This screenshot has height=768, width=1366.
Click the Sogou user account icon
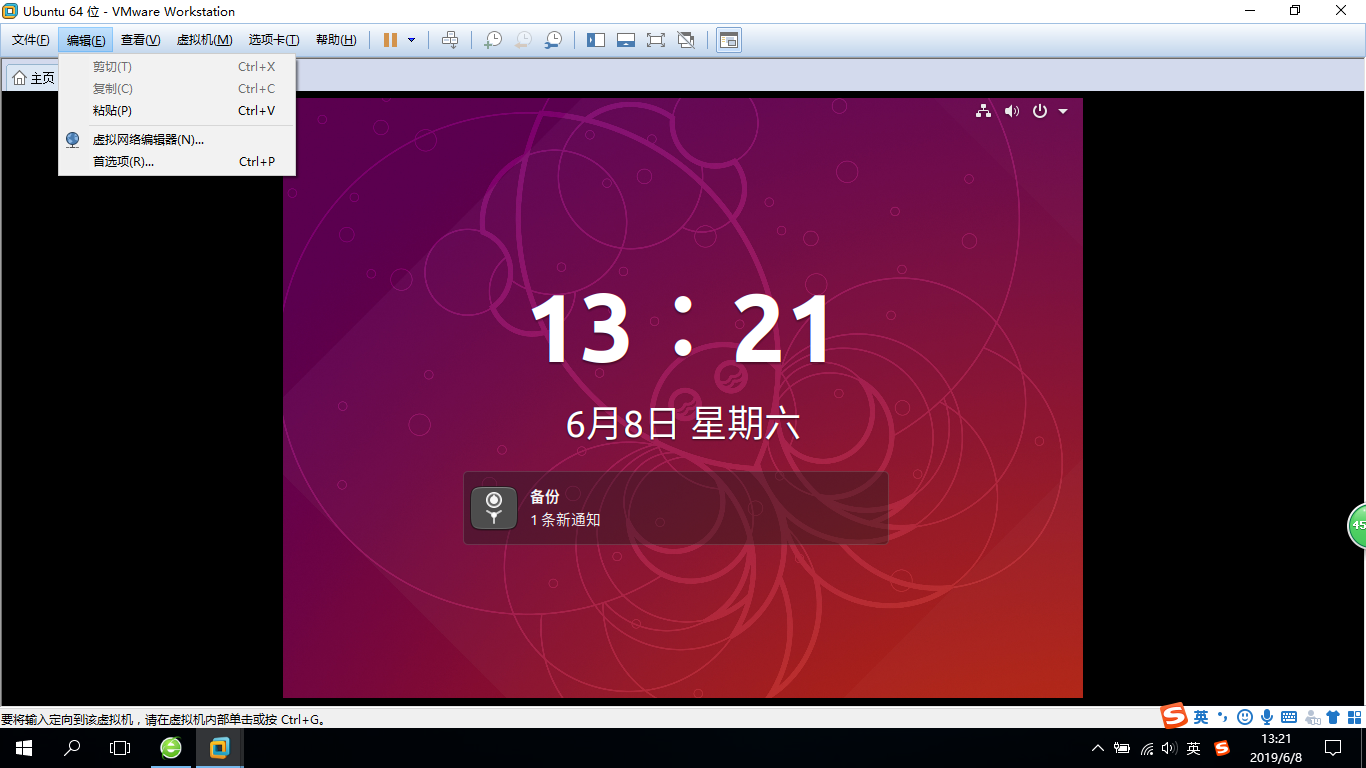pyautogui.click(x=1311, y=717)
